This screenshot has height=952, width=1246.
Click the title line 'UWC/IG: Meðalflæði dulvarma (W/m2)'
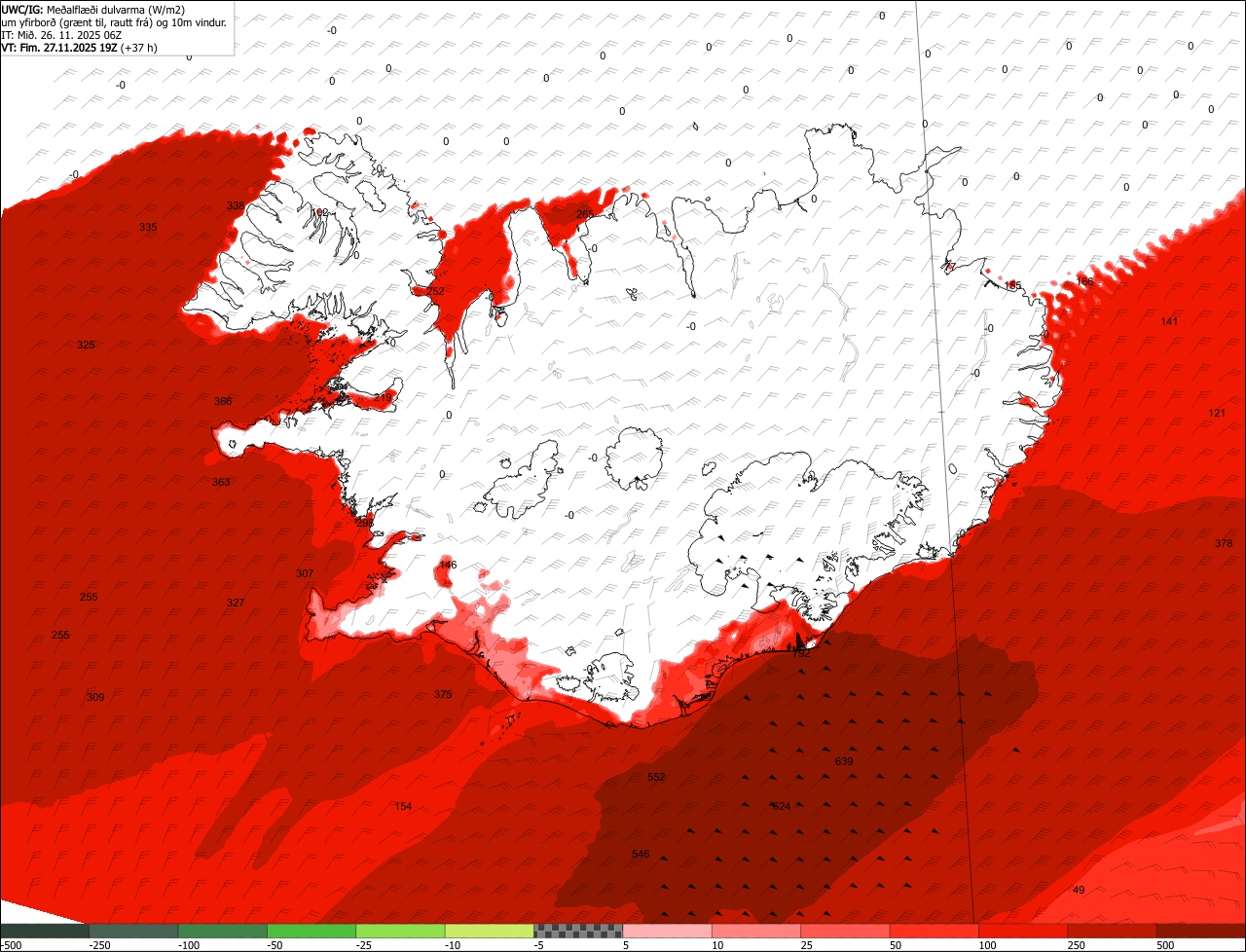(93, 9)
